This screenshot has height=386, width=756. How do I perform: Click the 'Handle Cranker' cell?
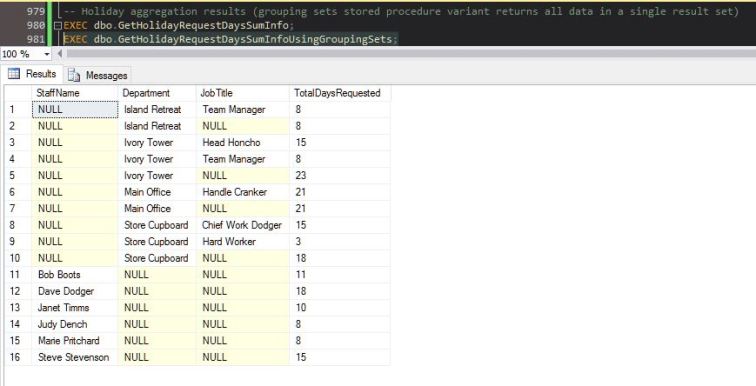[243, 192]
